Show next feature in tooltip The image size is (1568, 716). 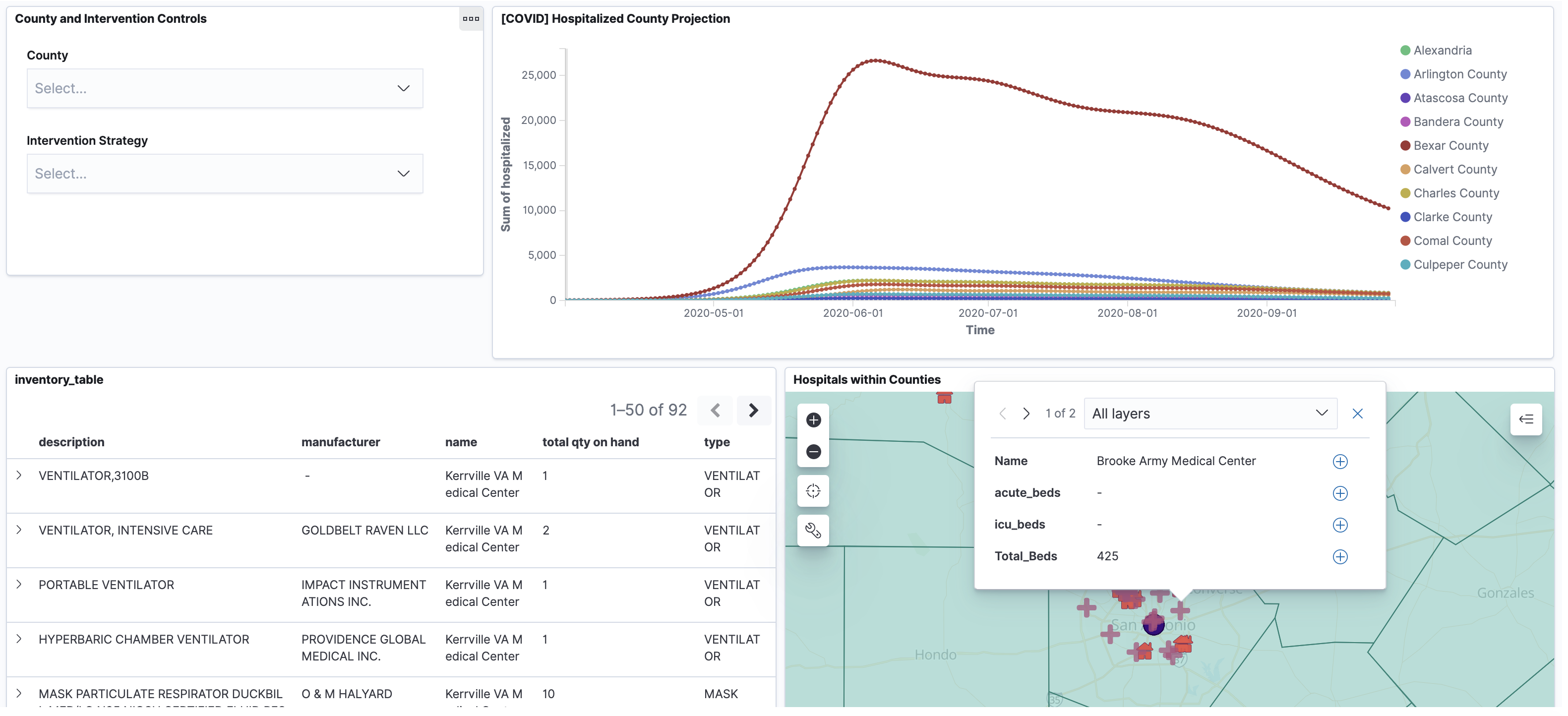[x=1026, y=414]
